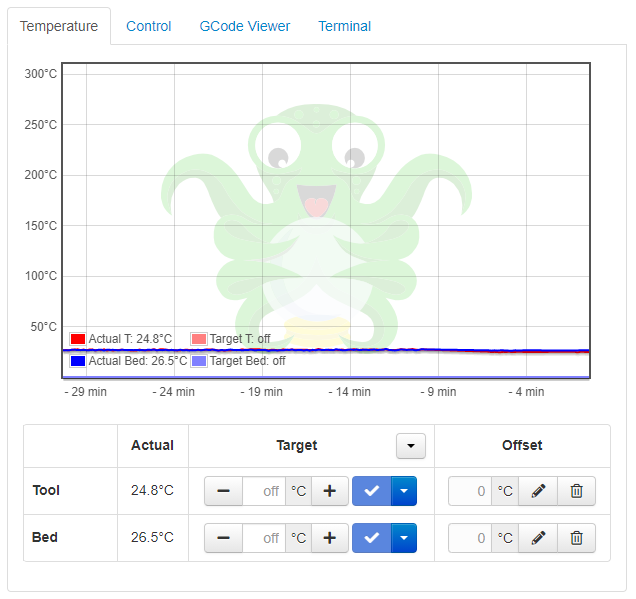Switch to the Control tab

click(148, 26)
